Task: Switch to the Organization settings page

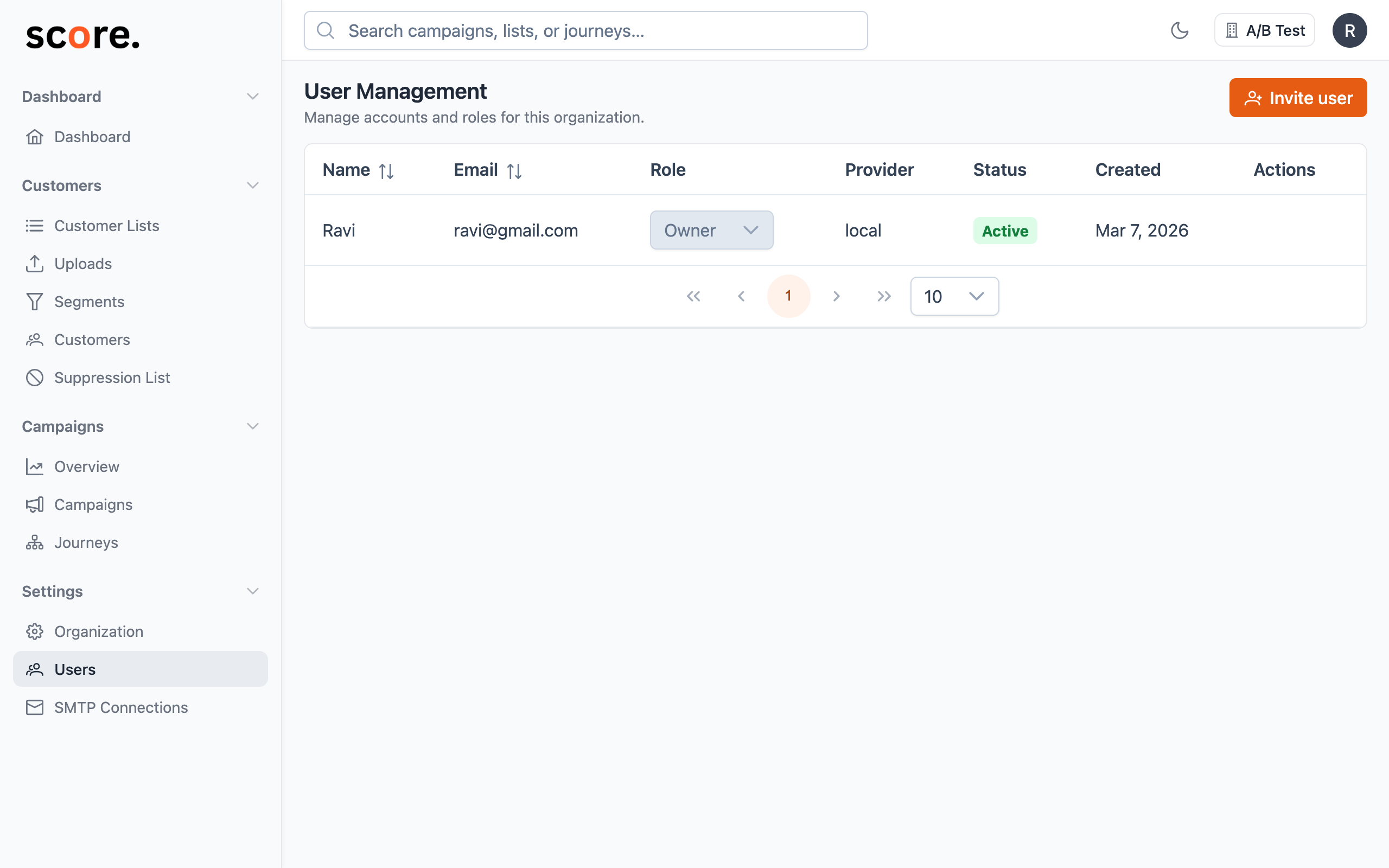Action: coord(98,631)
